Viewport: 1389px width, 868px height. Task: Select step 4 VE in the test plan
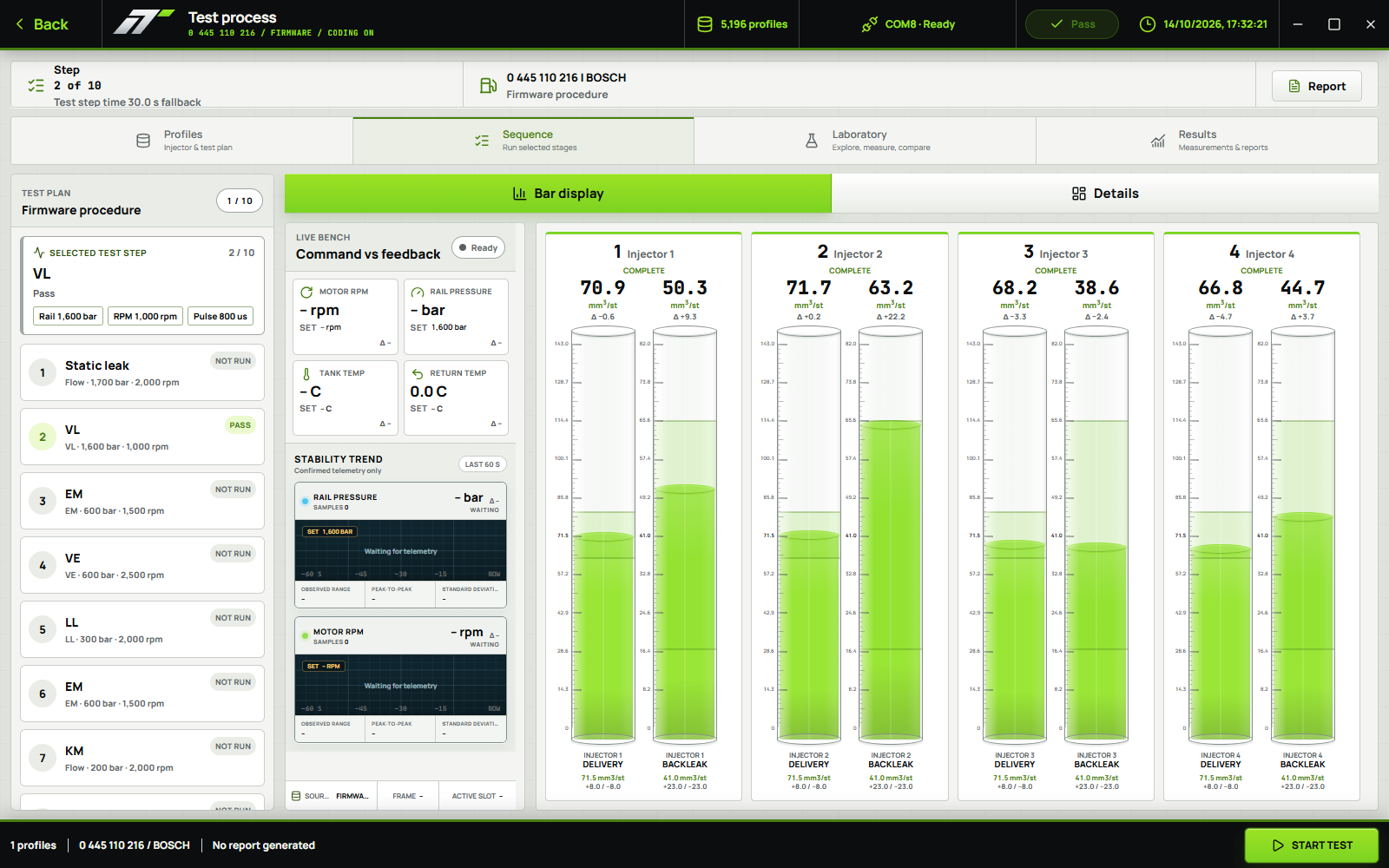tap(142, 565)
